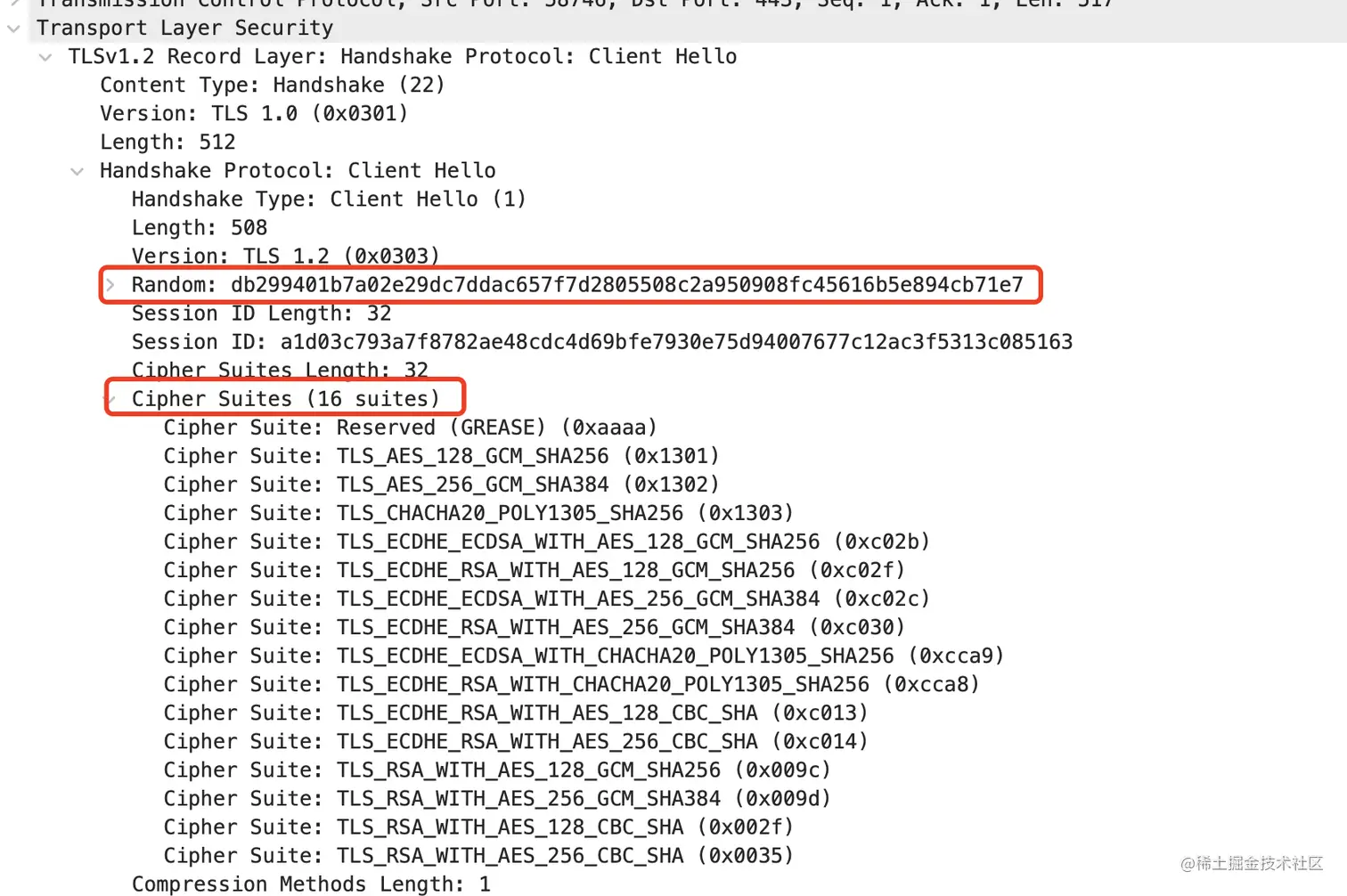Collapse the Transport Layer Security section
Viewport: 1347px width, 896px height.
click(x=13, y=29)
